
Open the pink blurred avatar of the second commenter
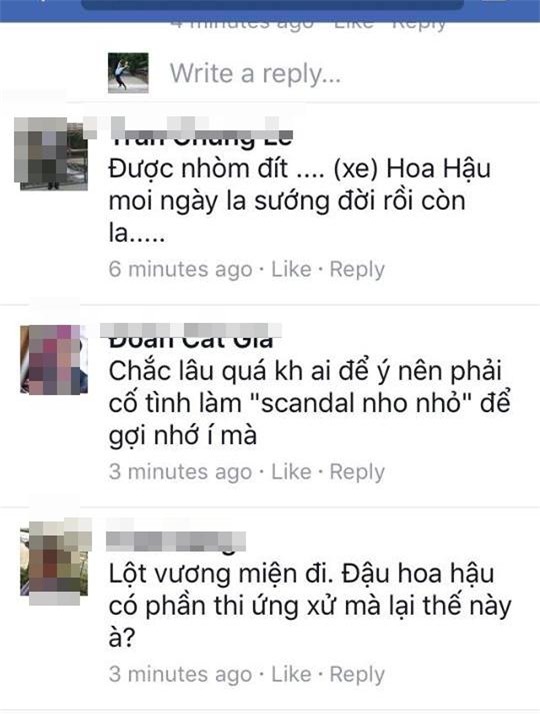coord(54,359)
